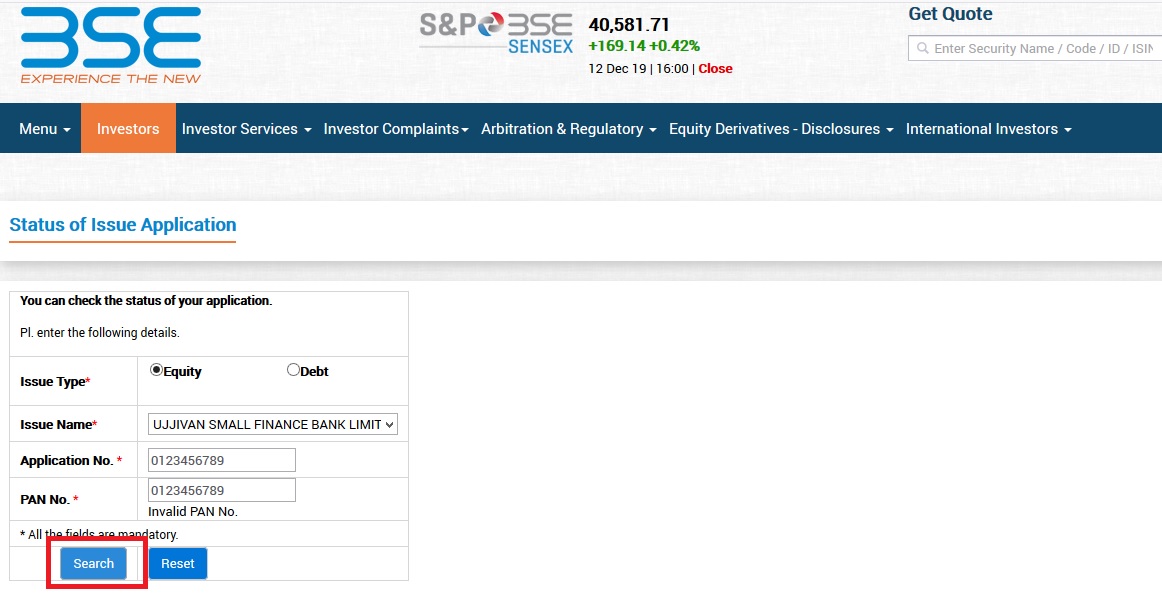The height and width of the screenshot is (595, 1162).
Task: Click the PAN No. label
Action: pos(49,499)
